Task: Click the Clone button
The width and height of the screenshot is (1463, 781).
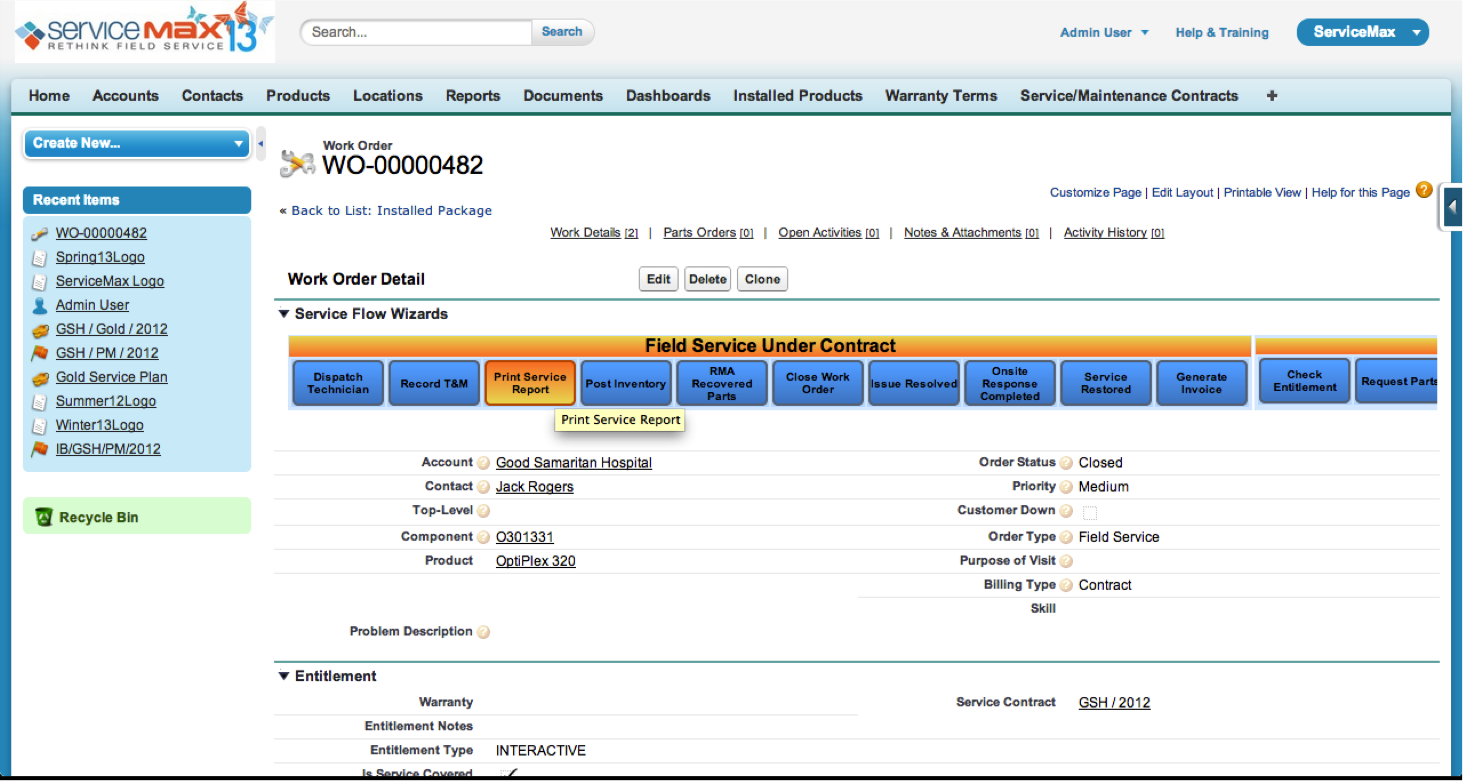Action: 762,279
